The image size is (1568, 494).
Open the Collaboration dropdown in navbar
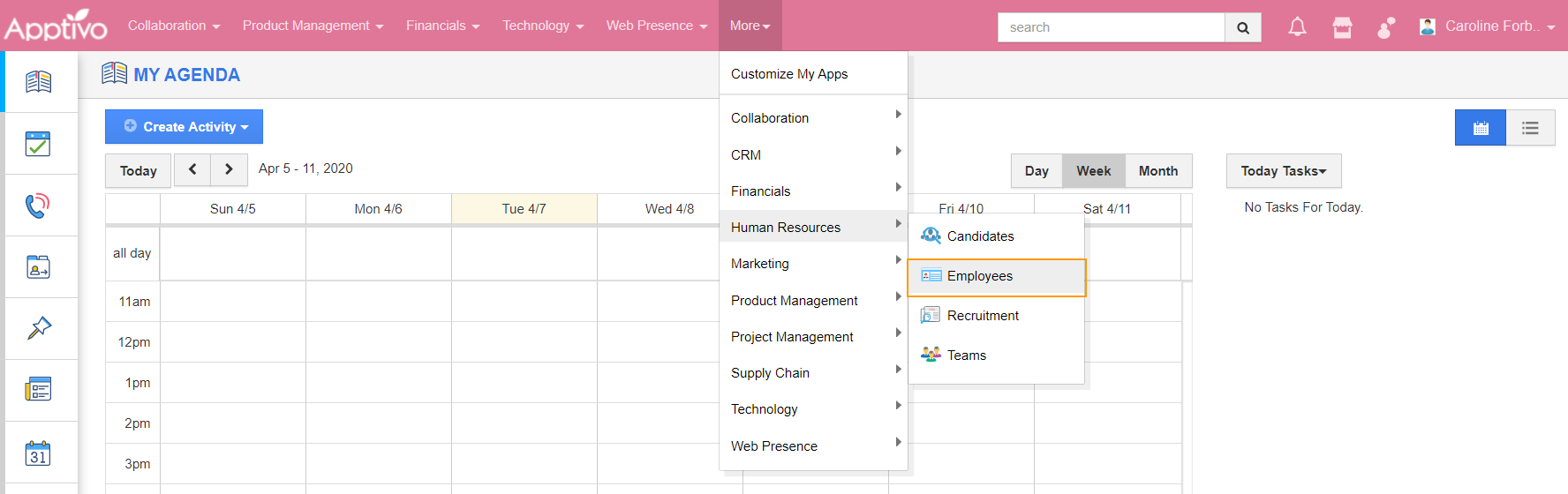[x=174, y=26]
